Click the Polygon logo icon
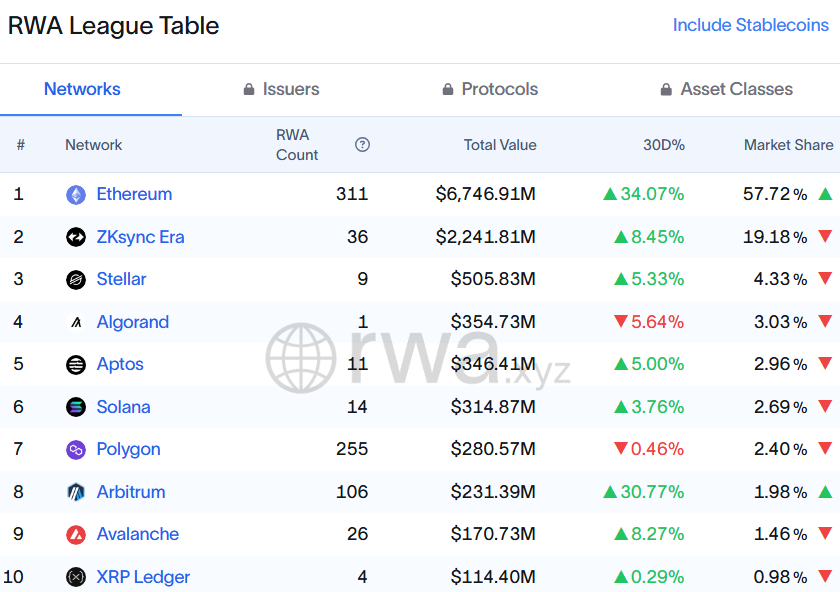Viewport: 840px width, 592px height. click(x=76, y=450)
